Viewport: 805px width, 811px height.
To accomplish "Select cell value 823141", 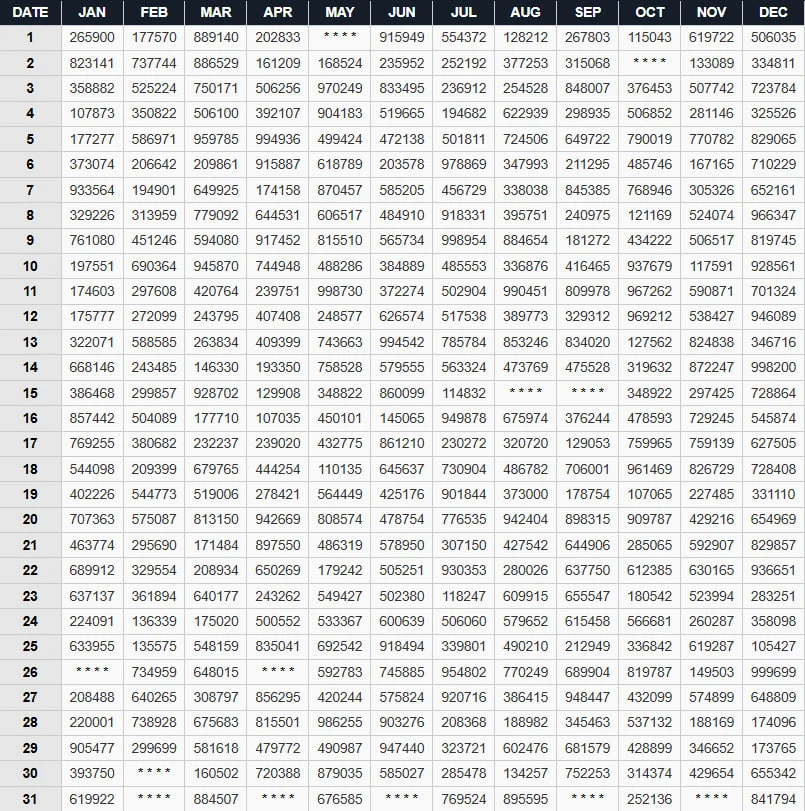I will [x=92, y=63].
